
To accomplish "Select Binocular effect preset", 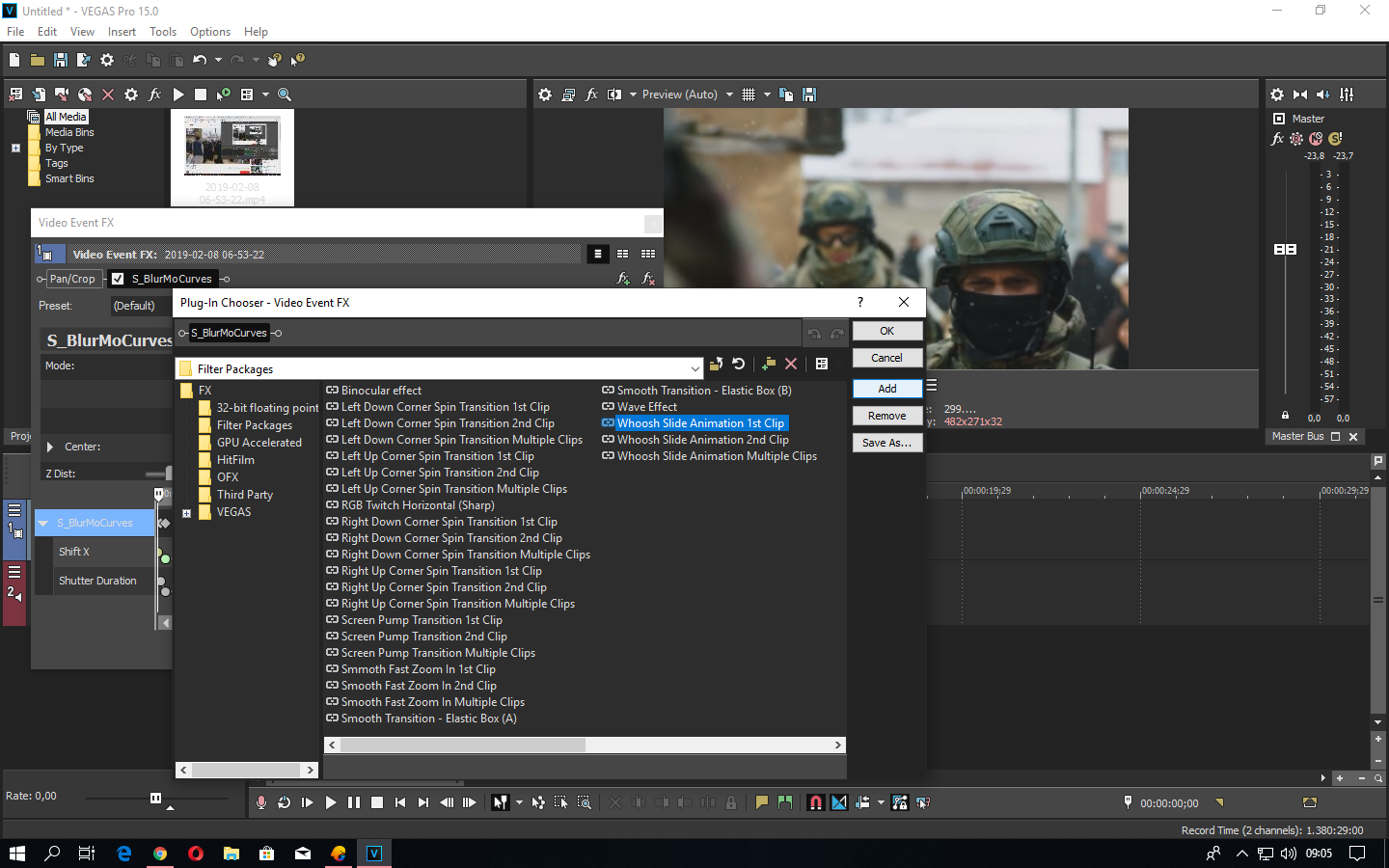I will (381, 391).
